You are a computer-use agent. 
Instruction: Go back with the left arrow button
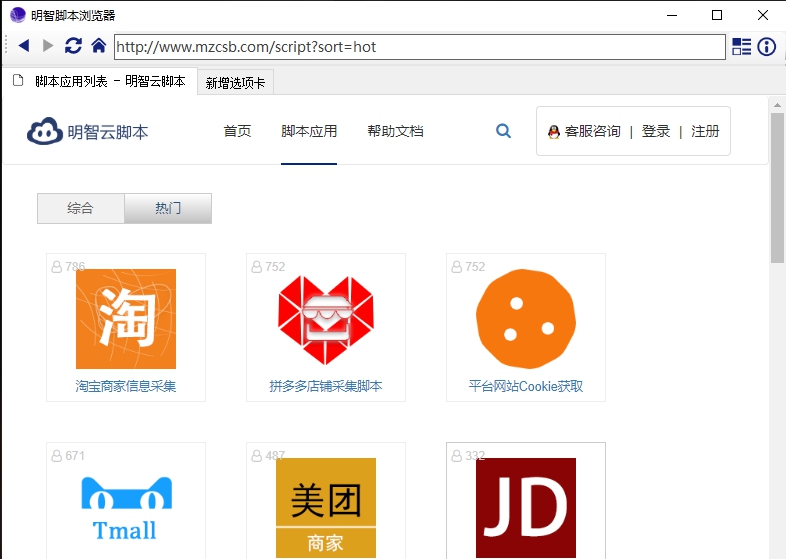[24, 46]
